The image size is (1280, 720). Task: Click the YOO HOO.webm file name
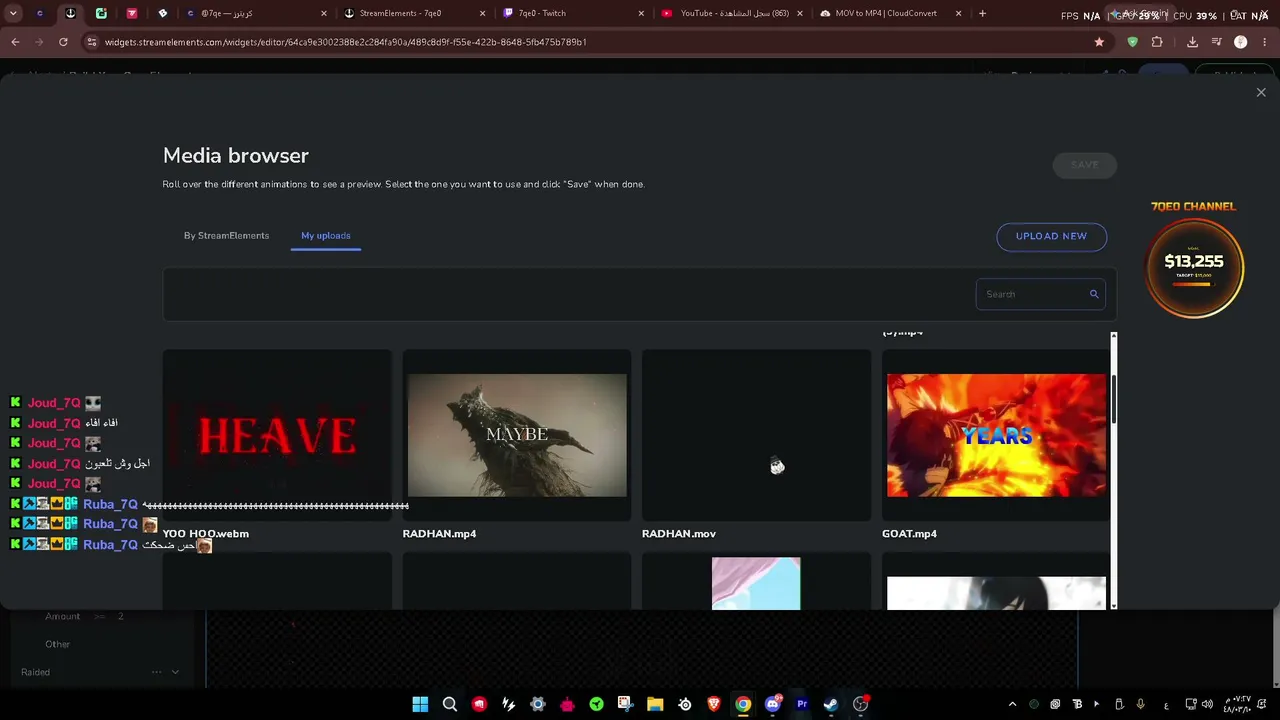pos(206,534)
